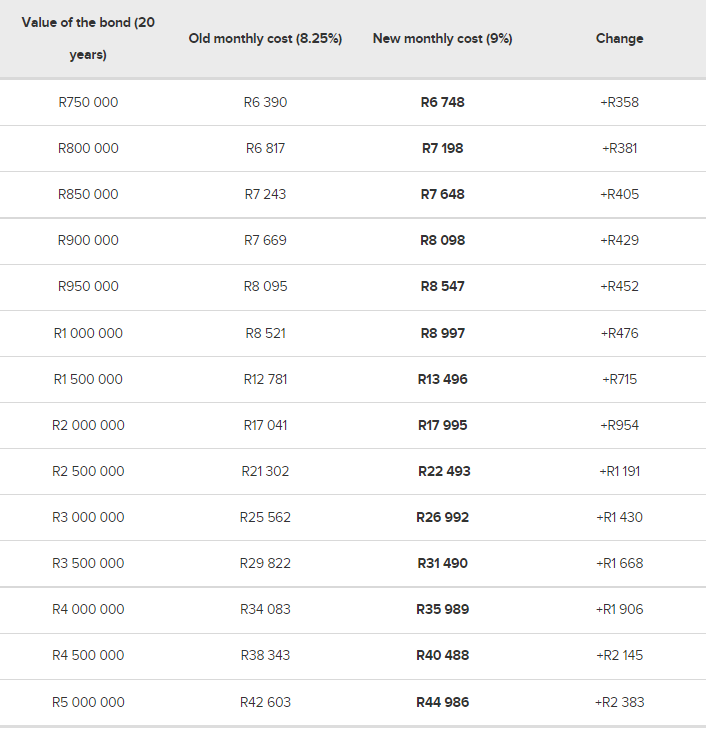Image resolution: width=706 pixels, height=729 pixels.
Task: Select the R1 000 000 bond value
Action: coord(88,333)
